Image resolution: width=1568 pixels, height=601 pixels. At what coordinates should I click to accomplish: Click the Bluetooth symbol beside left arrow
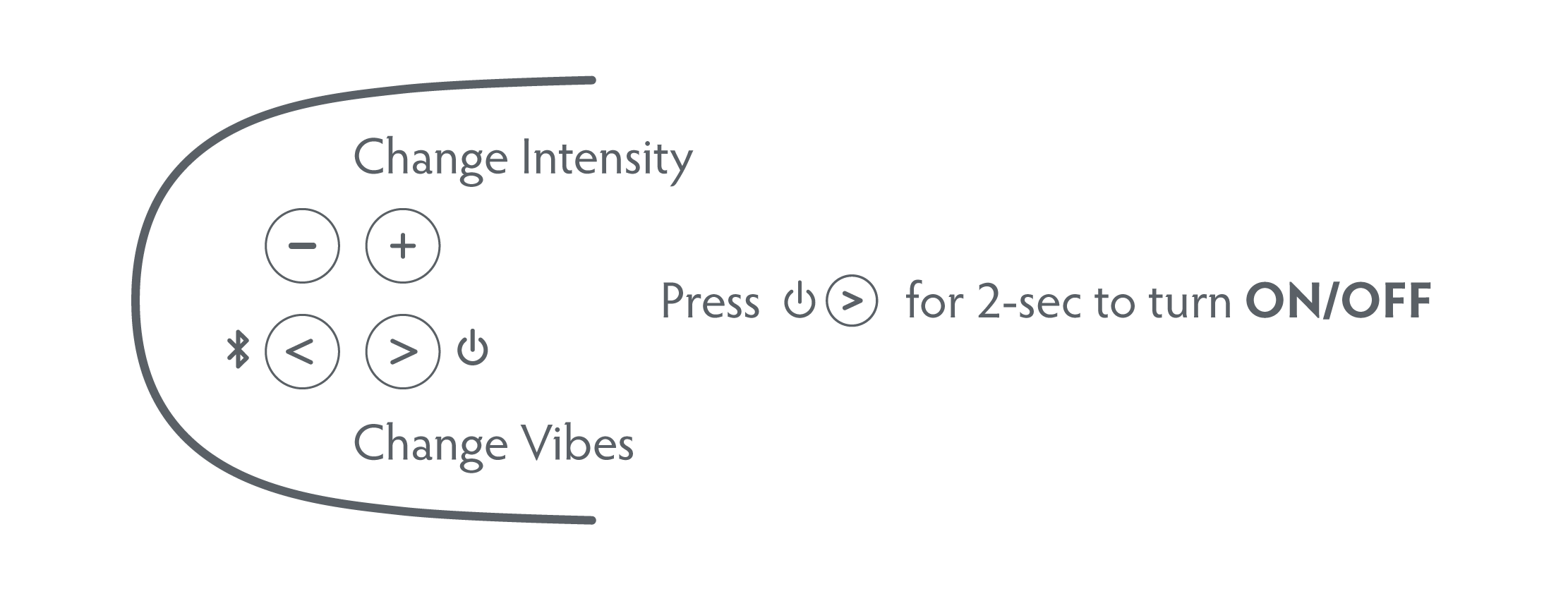tap(238, 349)
